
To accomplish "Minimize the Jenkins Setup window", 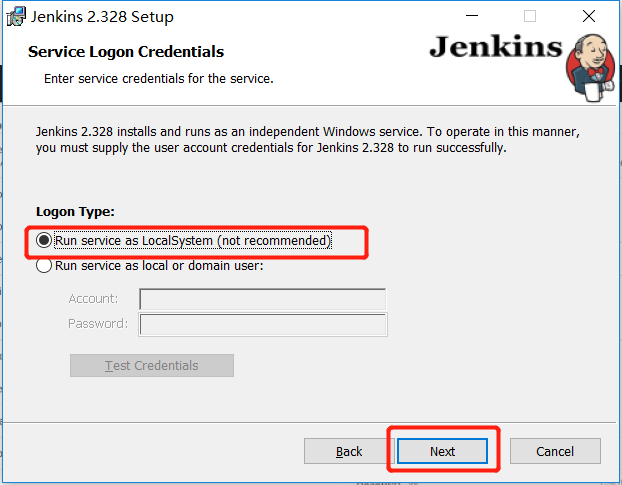I will click(x=472, y=16).
